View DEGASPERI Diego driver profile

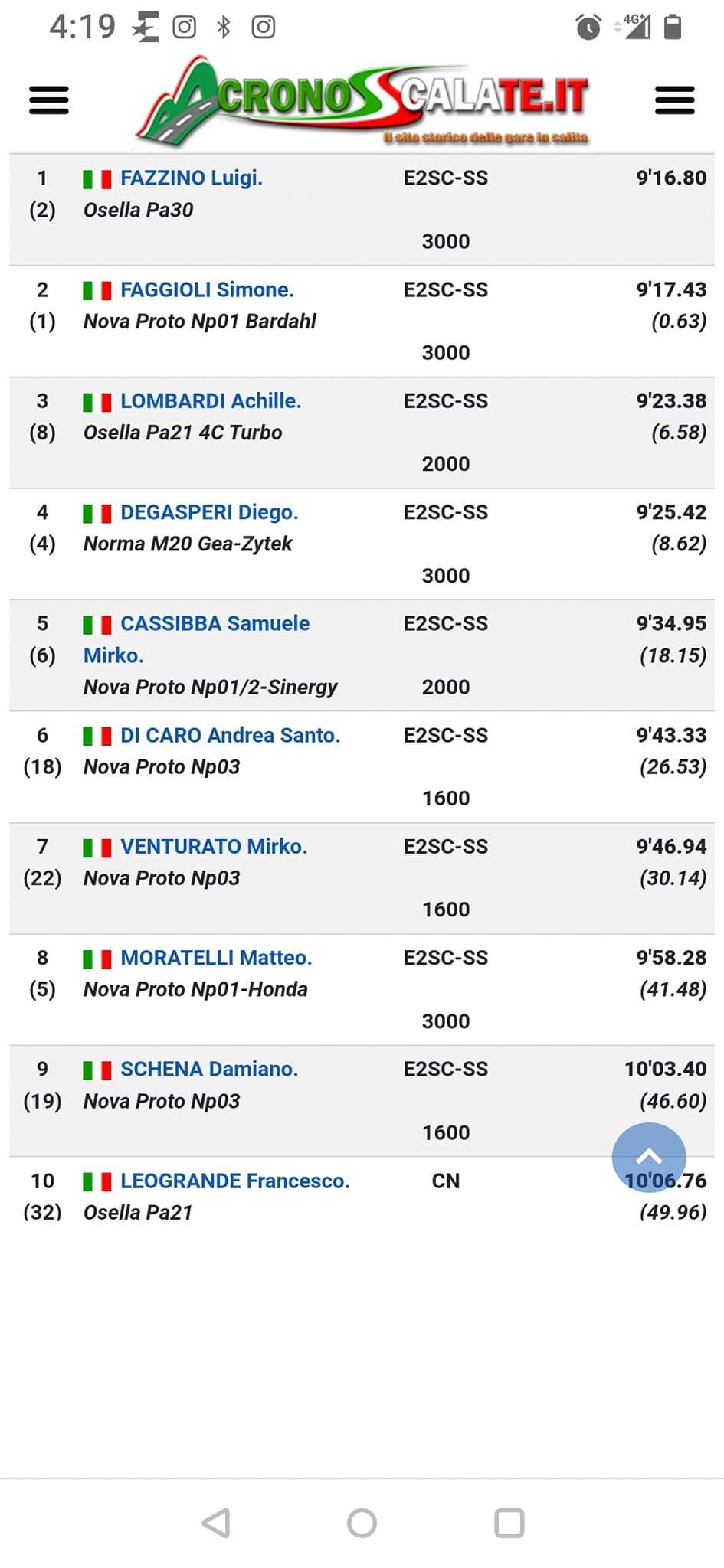point(209,512)
